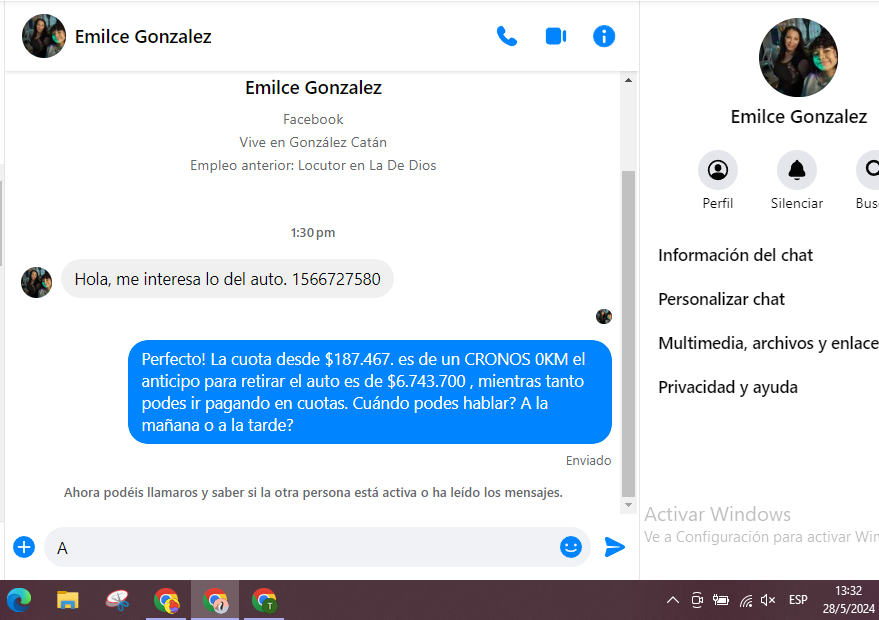
Task: Open the large profile picture in side panel
Action: 798,57
